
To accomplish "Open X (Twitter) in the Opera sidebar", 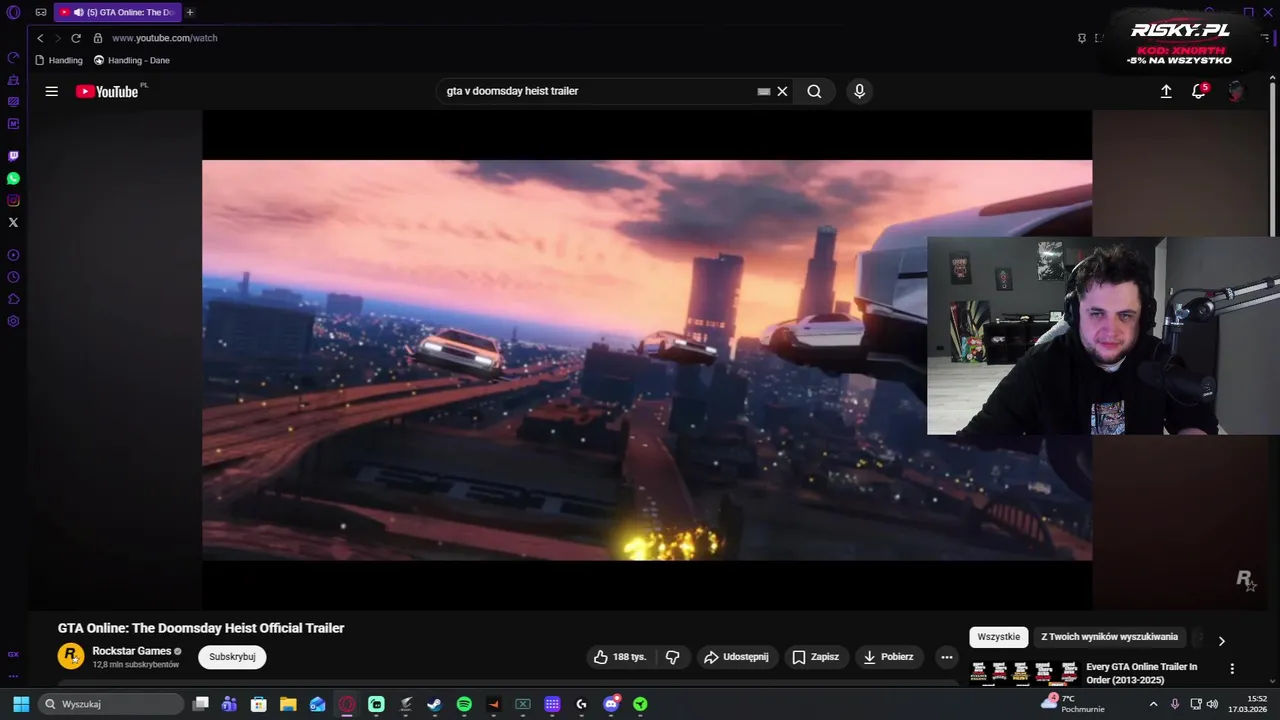I will [x=13, y=222].
